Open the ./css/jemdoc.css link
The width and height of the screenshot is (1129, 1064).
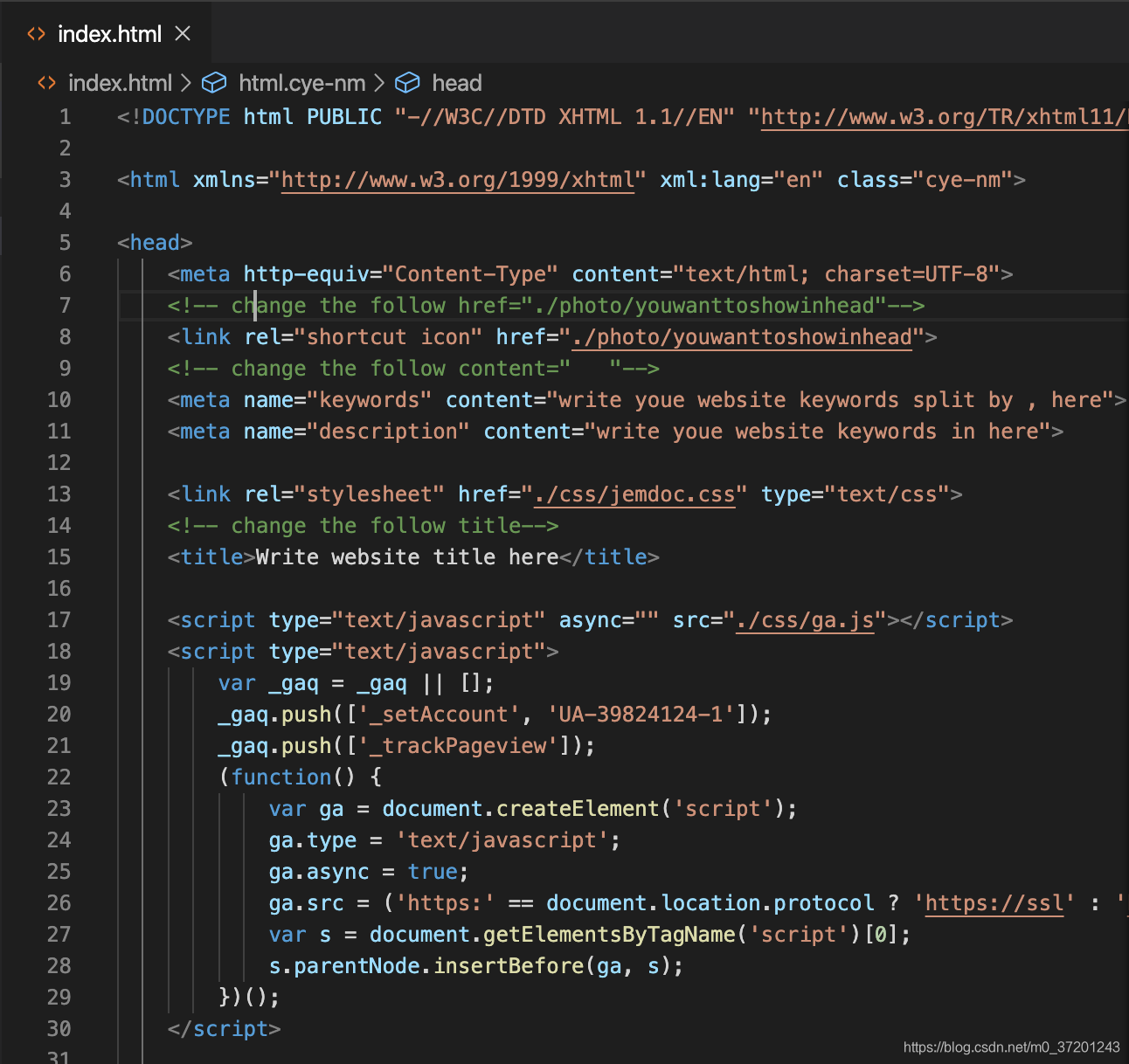634,494
